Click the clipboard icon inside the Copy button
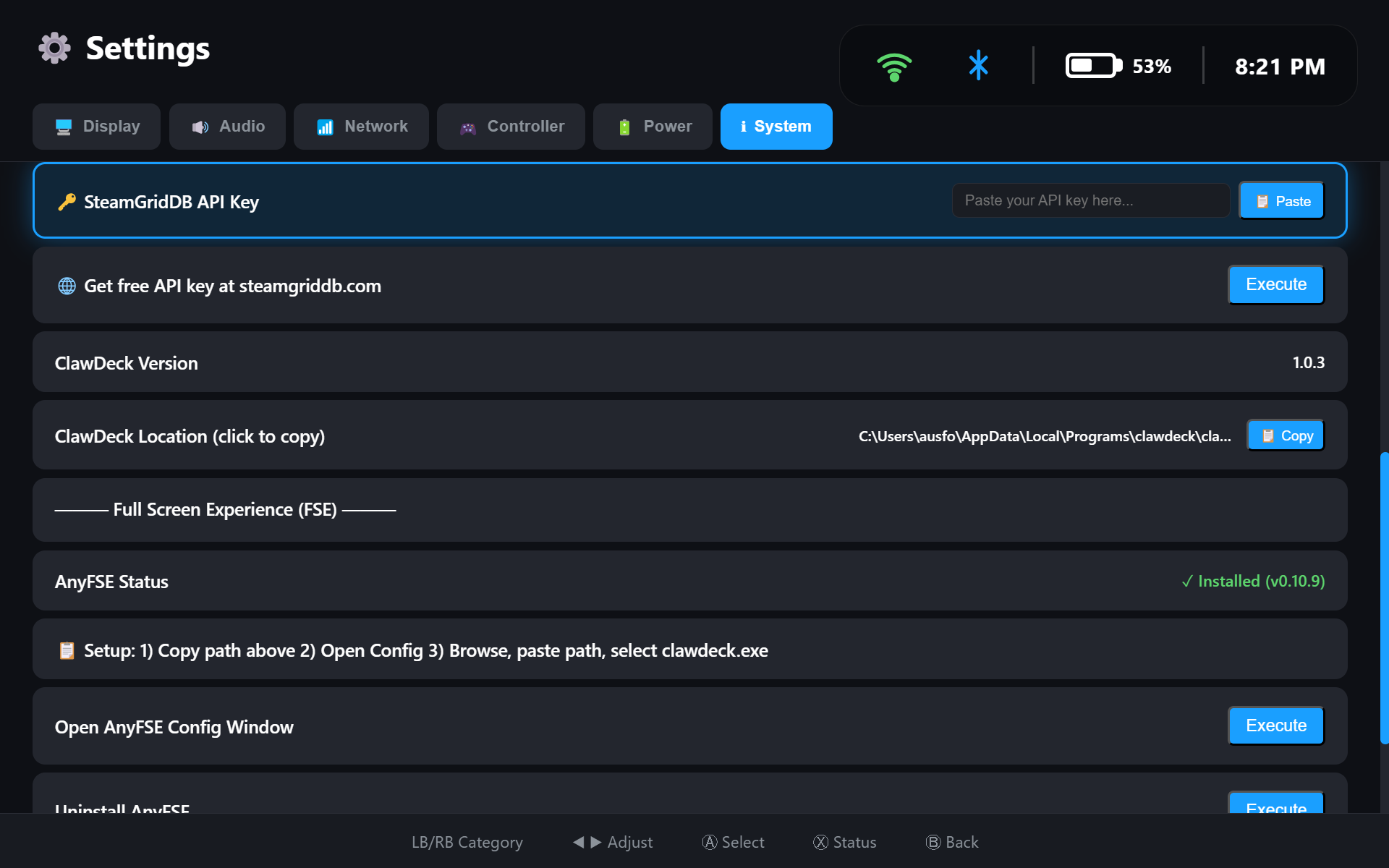Screen dimensions: 1389x868 [1267, 435]
